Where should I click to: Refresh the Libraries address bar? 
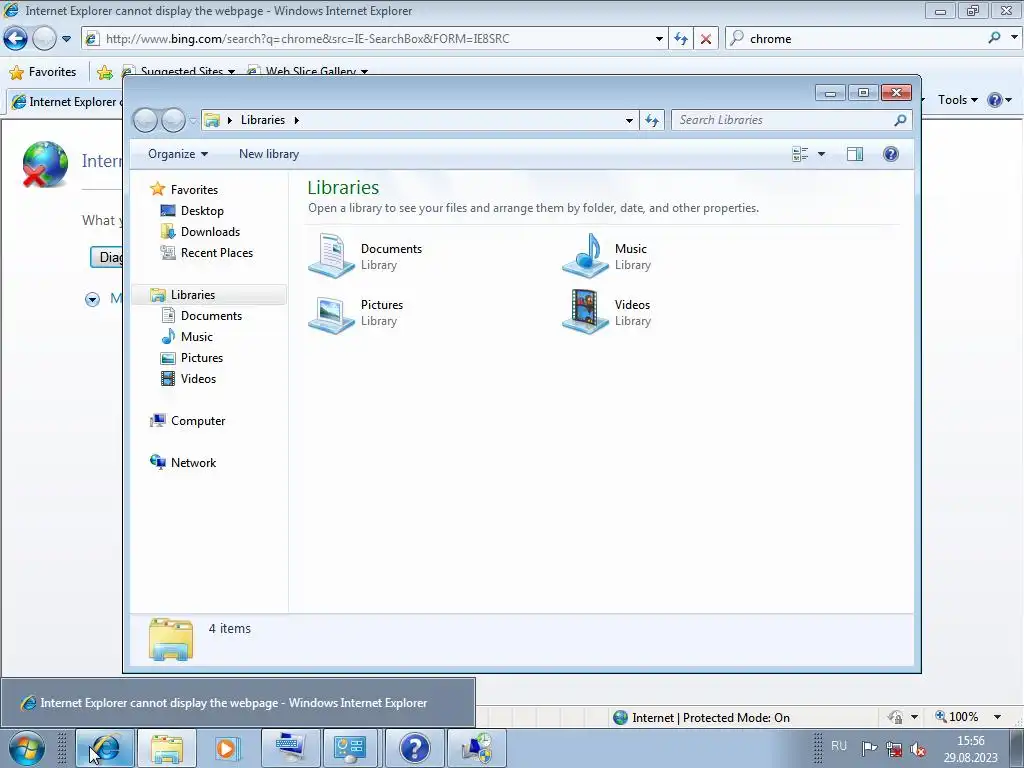pos(652,120)
